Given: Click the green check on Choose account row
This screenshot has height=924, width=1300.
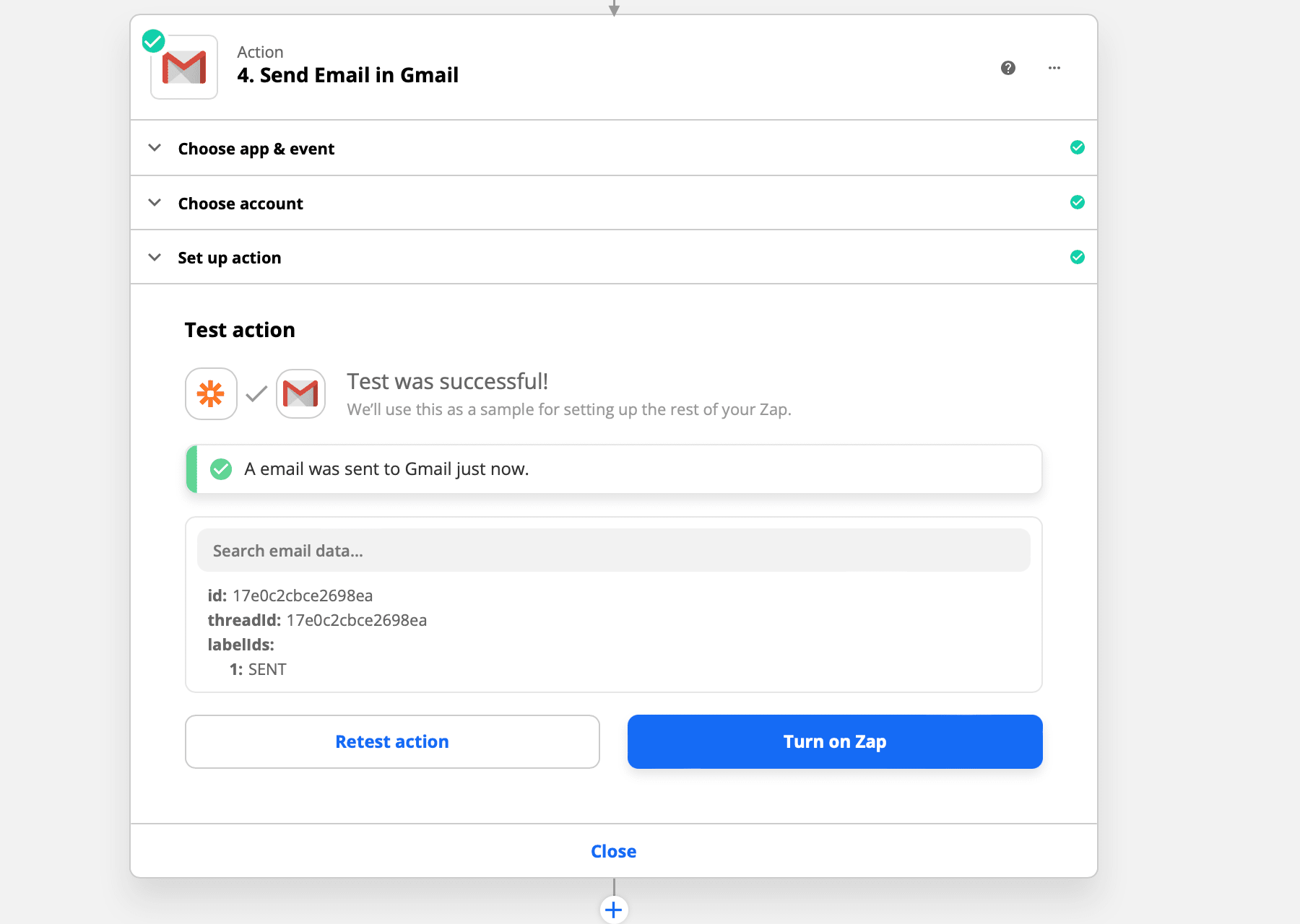Looking at the screenshot, I should (x=1078, y=202).
